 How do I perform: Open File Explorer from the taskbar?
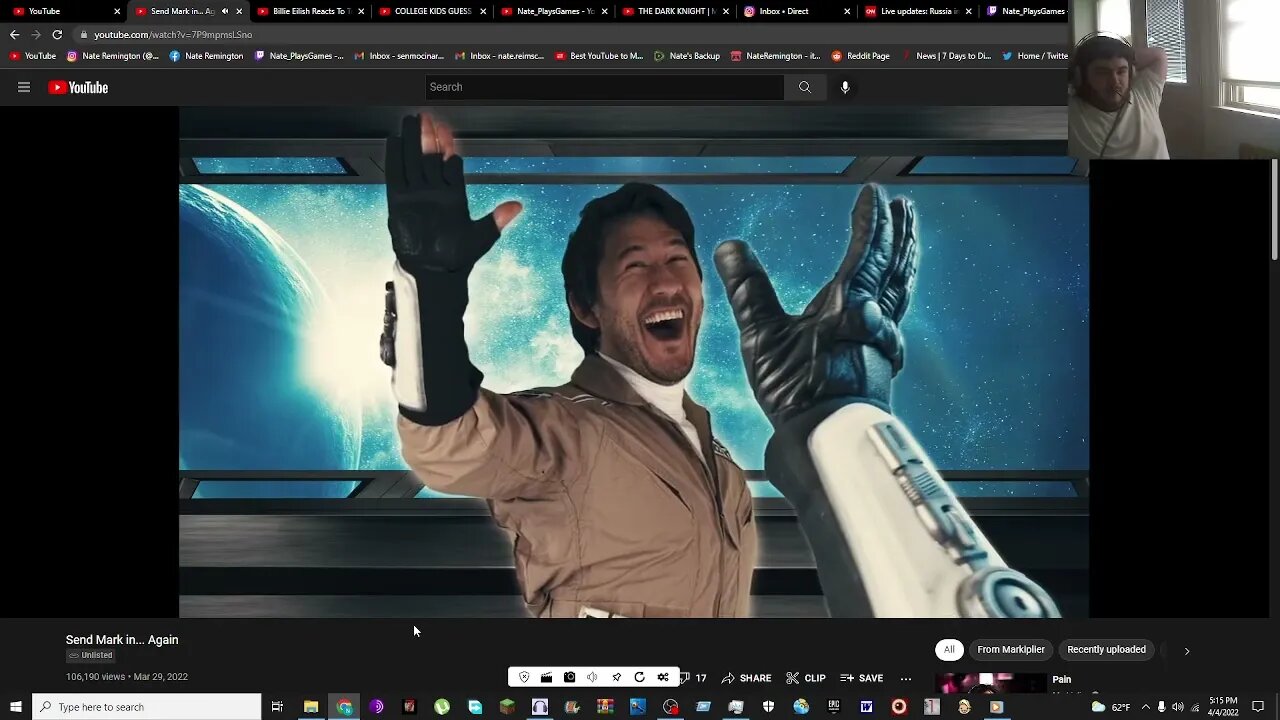311,707
